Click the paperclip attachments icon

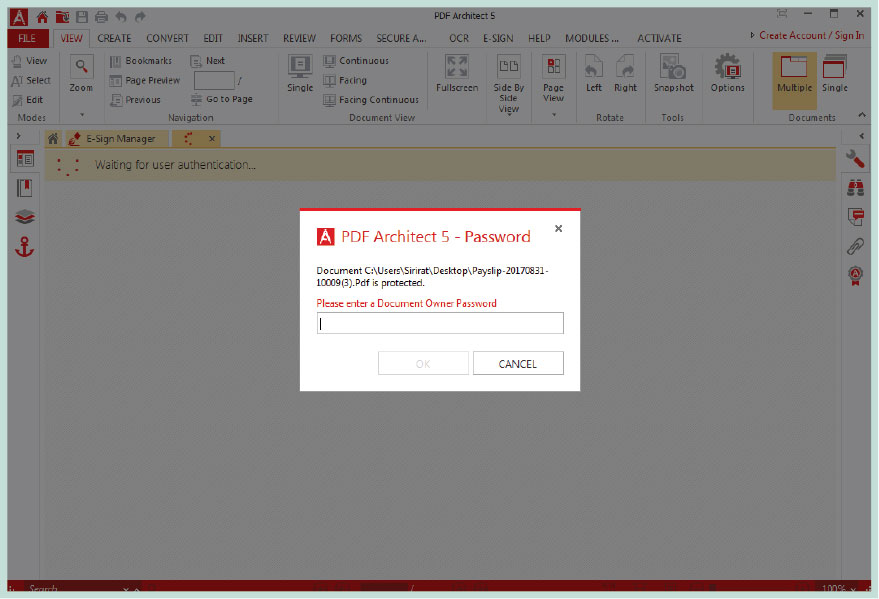(855, 245)
